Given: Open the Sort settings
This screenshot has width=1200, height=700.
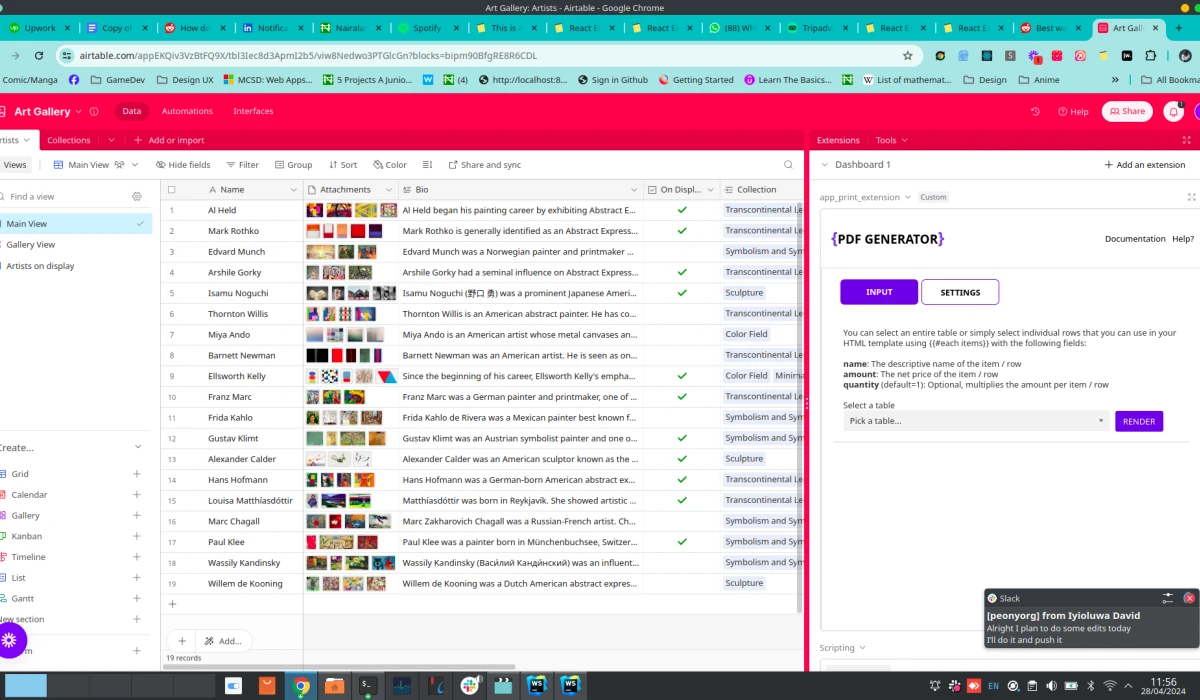Looking at the screenshot, I should coord(342,164).
